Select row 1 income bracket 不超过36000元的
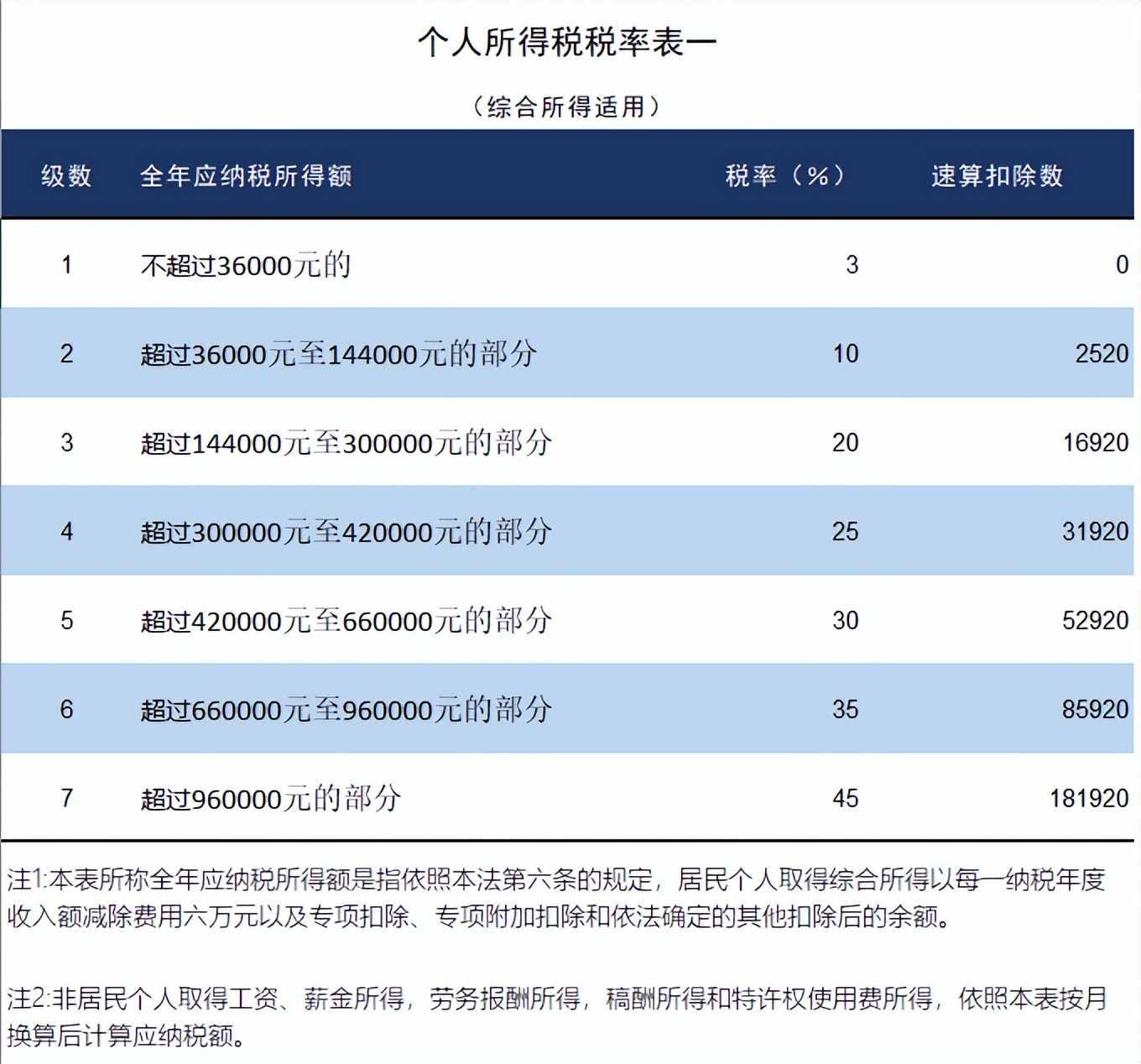1141x1064 pixels. point(246,264)
